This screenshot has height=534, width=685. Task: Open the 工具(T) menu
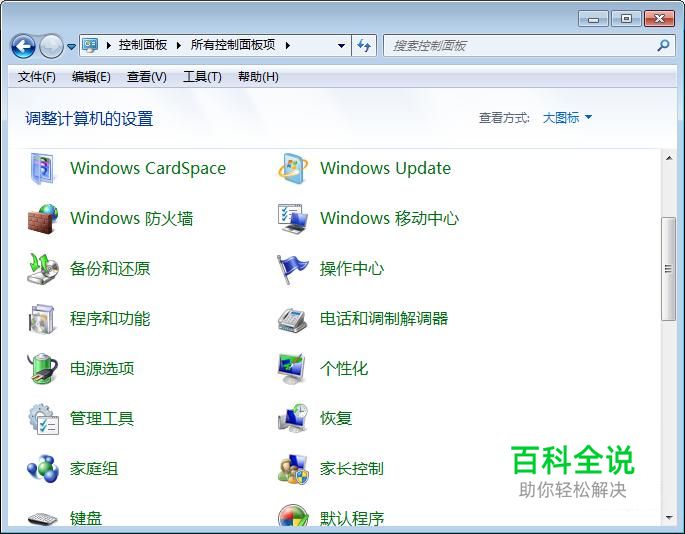[202, 77]
